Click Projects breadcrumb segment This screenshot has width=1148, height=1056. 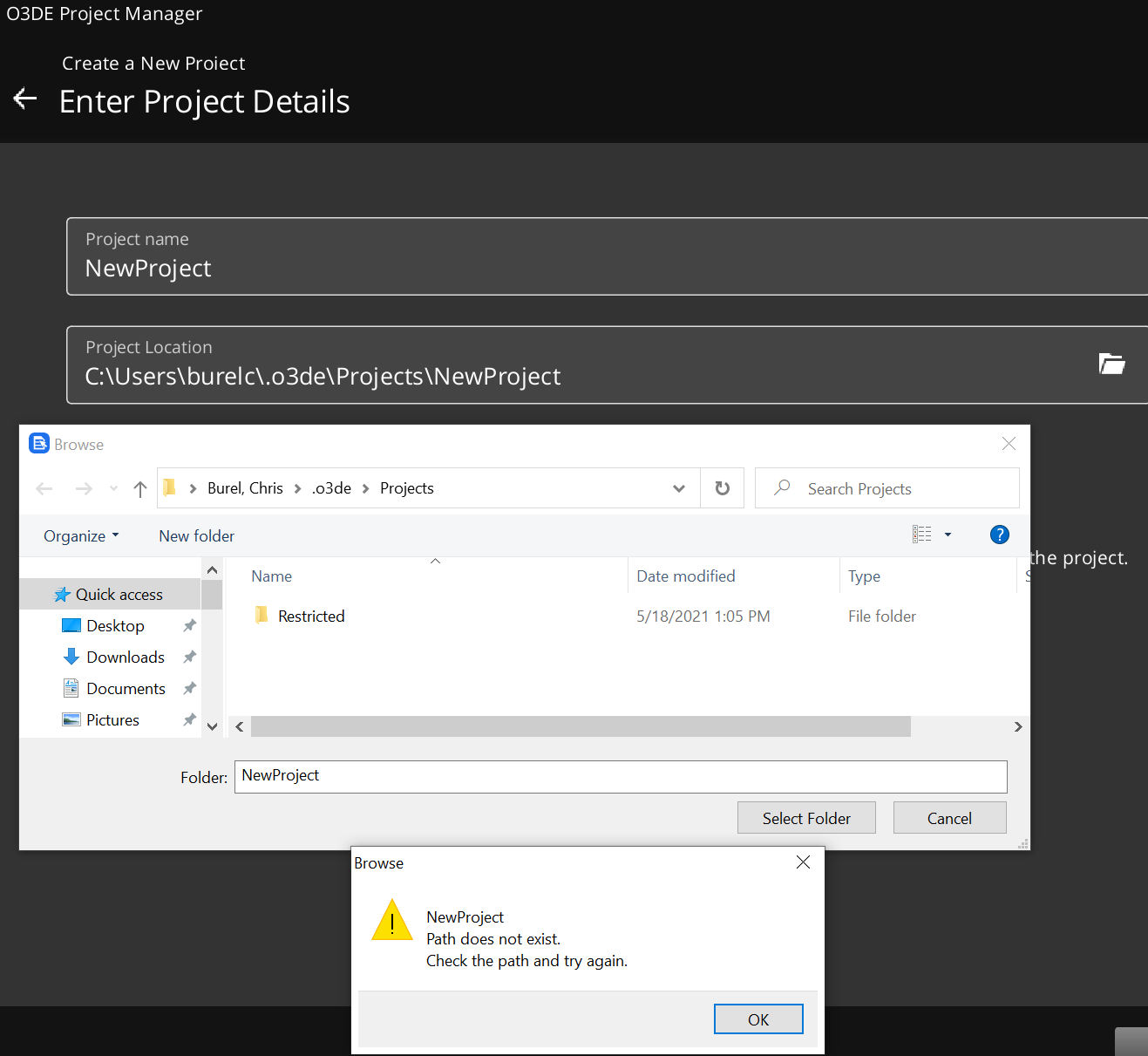click(x=407, y=488)
